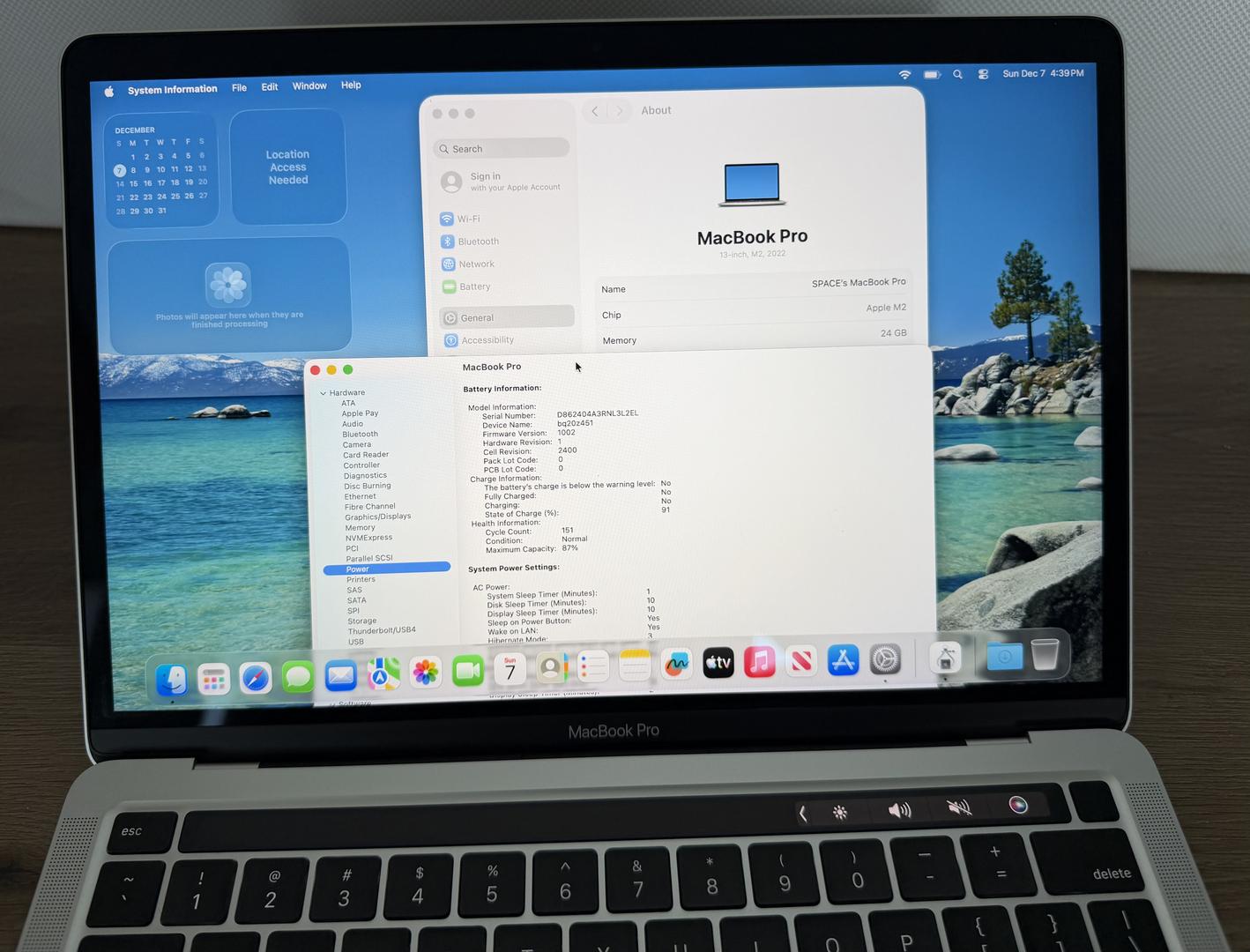1250x952 pixels.
Task: Select Audio in the Hardware list
Action: [x=353, y=424]
